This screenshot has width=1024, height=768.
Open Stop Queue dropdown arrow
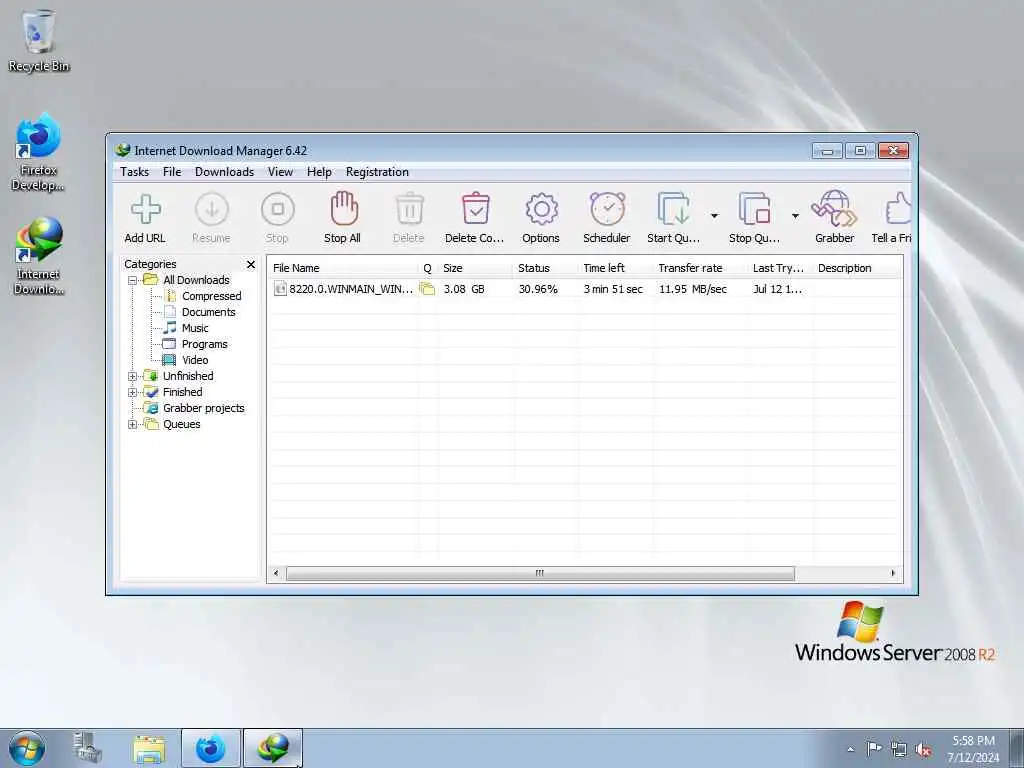(795, 216)
